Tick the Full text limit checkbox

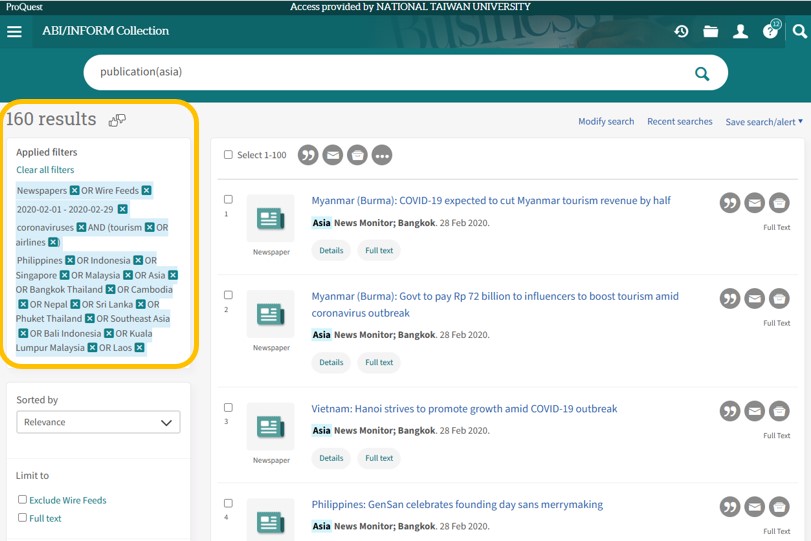click(x=22, y=518)
